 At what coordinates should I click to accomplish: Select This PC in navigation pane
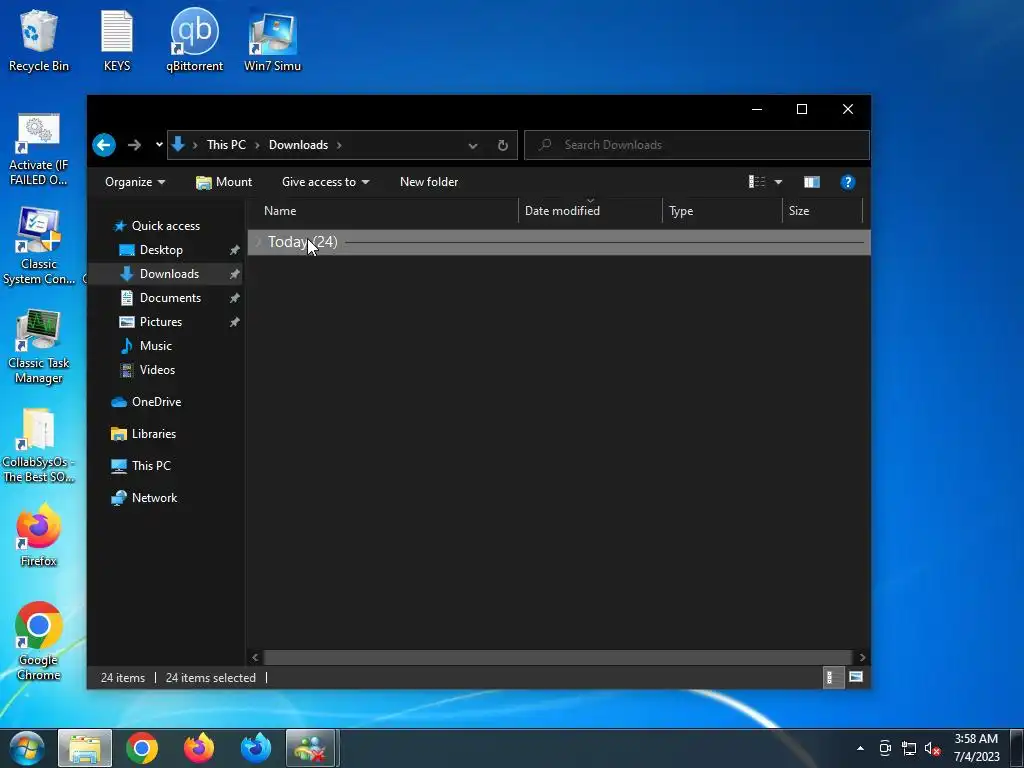coord(151,466)
